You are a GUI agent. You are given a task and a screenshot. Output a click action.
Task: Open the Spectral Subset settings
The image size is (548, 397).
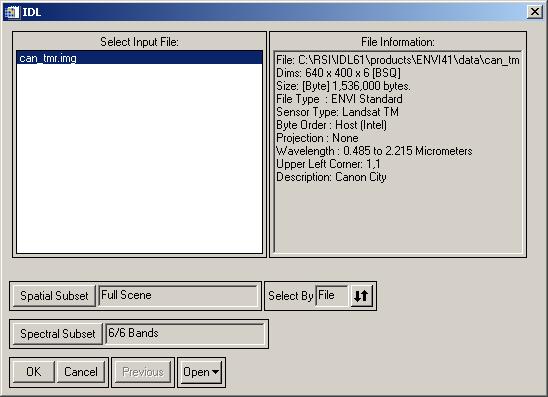(x=58, y=334)
